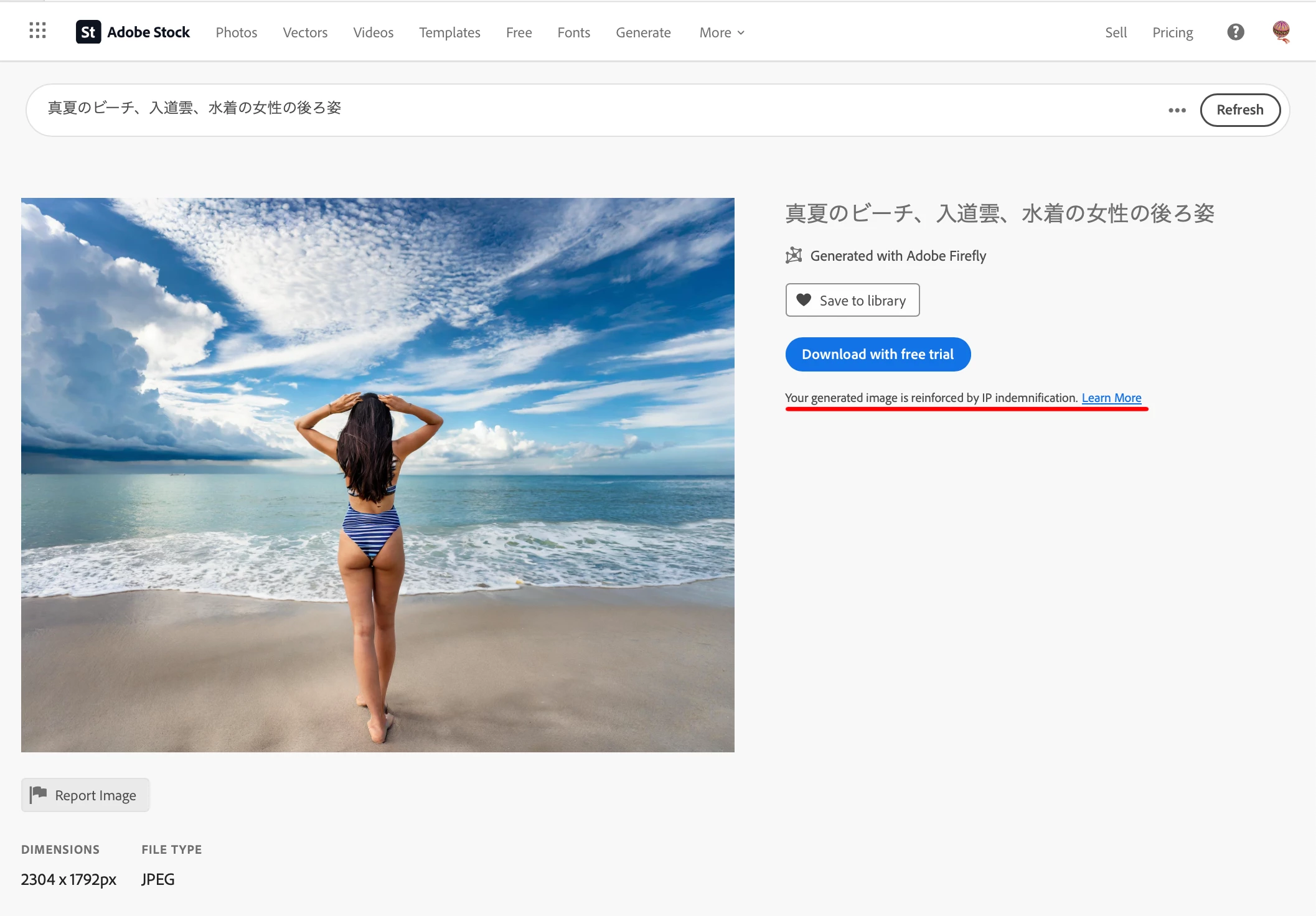Click the Sell link
Viewport: 1316px width, 916px height.
click(1116, 32)
